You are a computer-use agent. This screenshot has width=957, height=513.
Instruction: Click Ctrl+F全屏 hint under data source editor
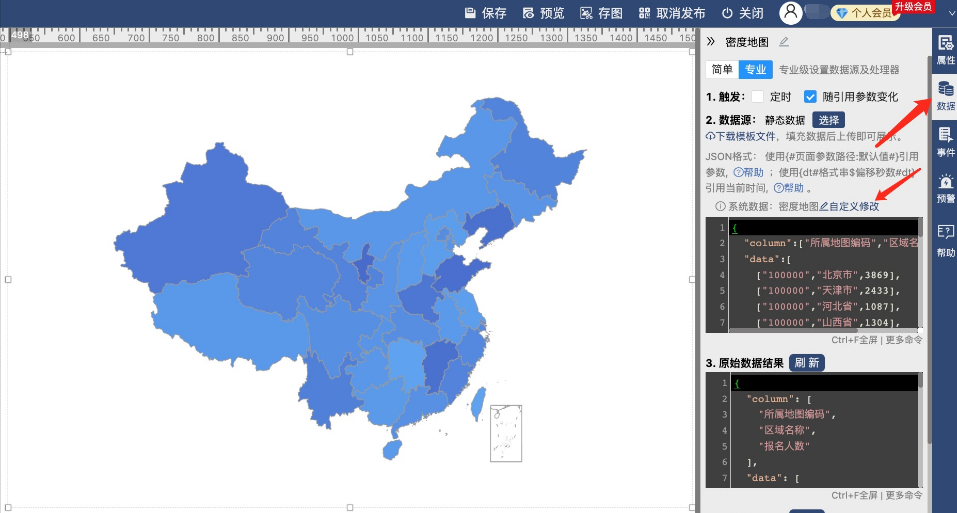854,340
